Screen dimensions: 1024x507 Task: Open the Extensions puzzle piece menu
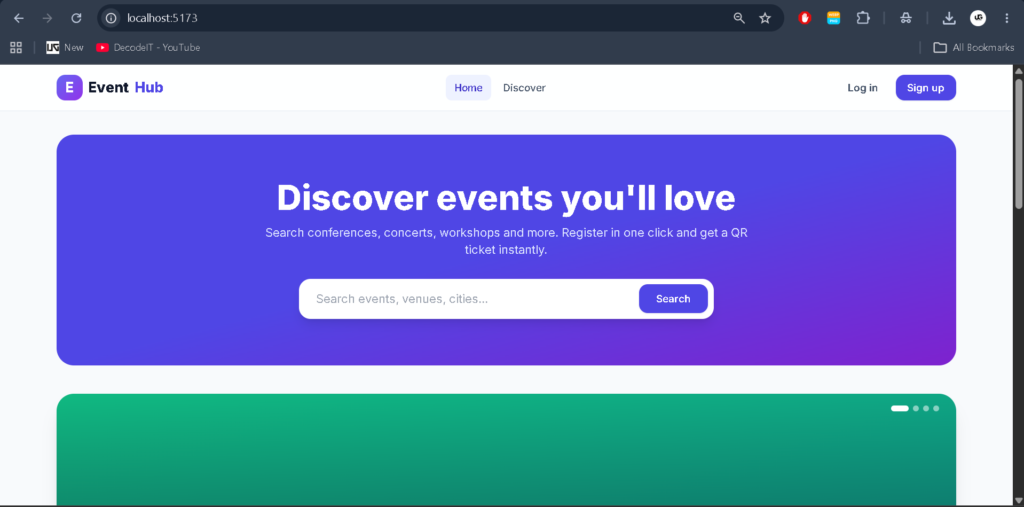(863, 18)
